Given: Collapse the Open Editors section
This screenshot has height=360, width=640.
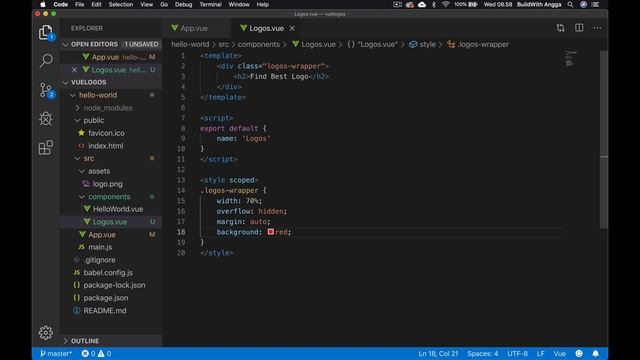Looking at the screenshot, I should point(66,44).
